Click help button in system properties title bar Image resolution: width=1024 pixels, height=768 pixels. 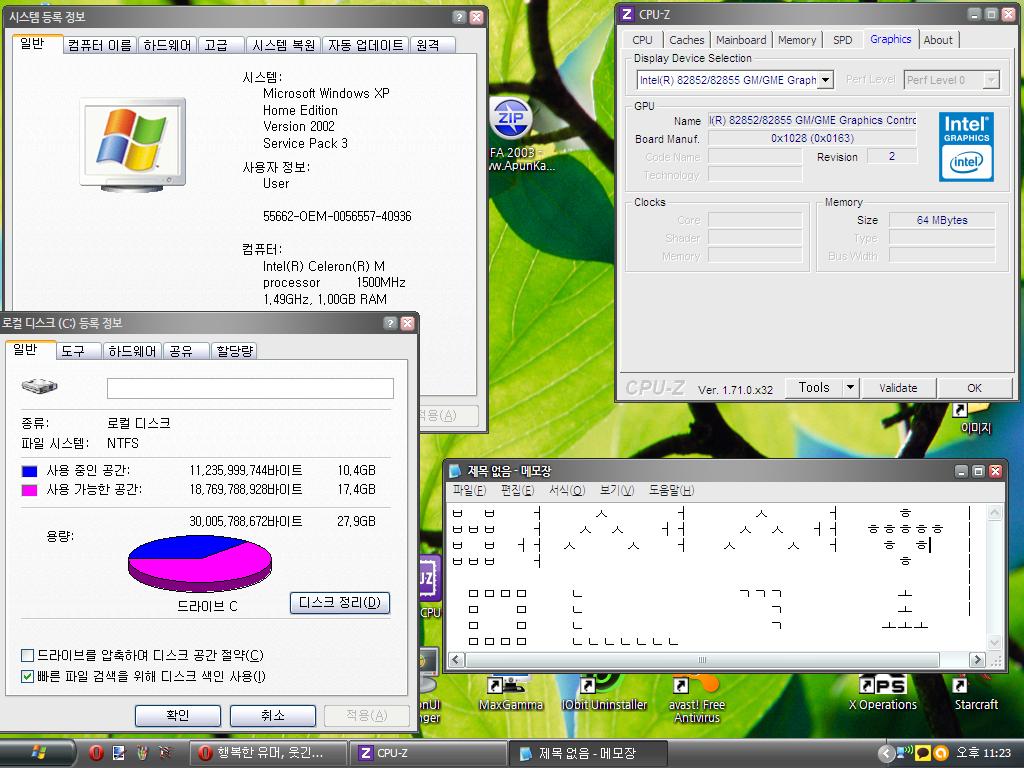[459, 17]
